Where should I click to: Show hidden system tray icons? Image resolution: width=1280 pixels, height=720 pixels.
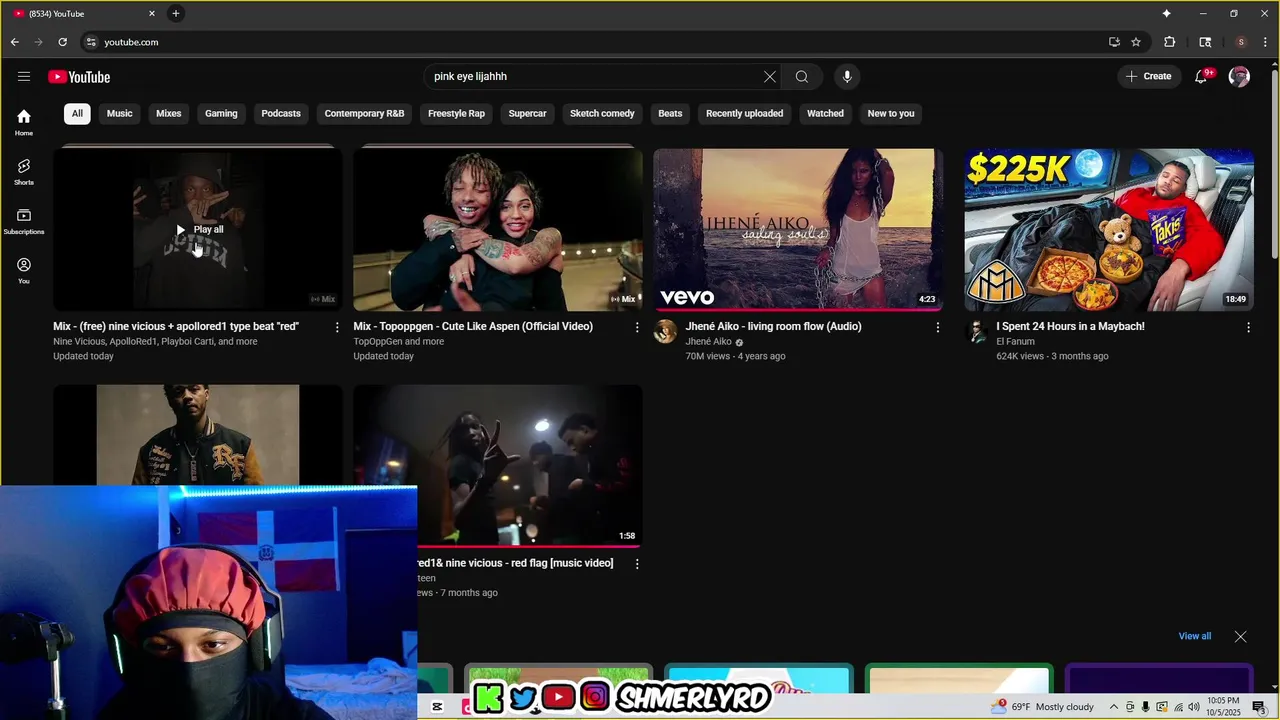coord(1113,707)
